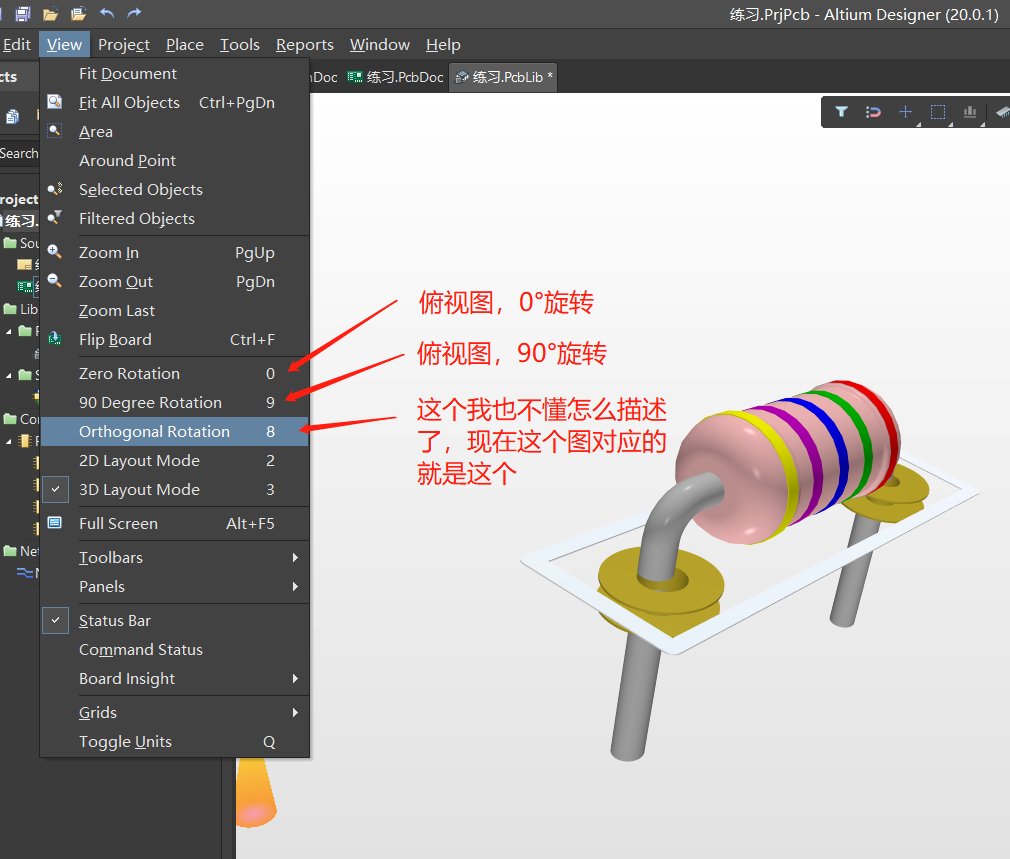This screenshot has height=859, width=1010.
Task: Select Flip Board from the View menu
Action: [114, 339]
